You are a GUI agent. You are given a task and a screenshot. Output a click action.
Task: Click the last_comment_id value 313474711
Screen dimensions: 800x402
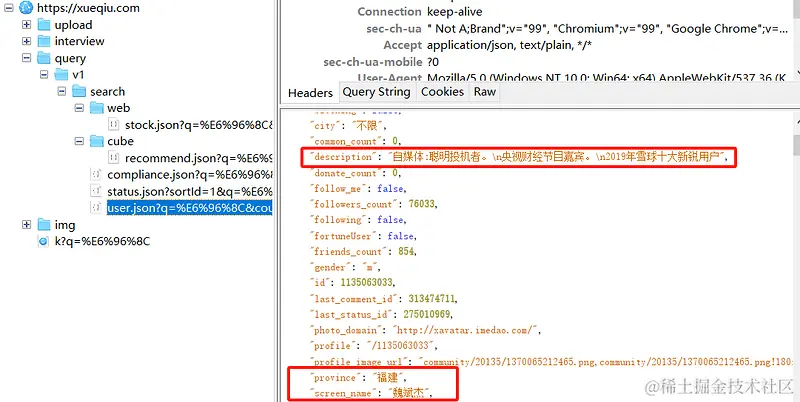(432, 298)
